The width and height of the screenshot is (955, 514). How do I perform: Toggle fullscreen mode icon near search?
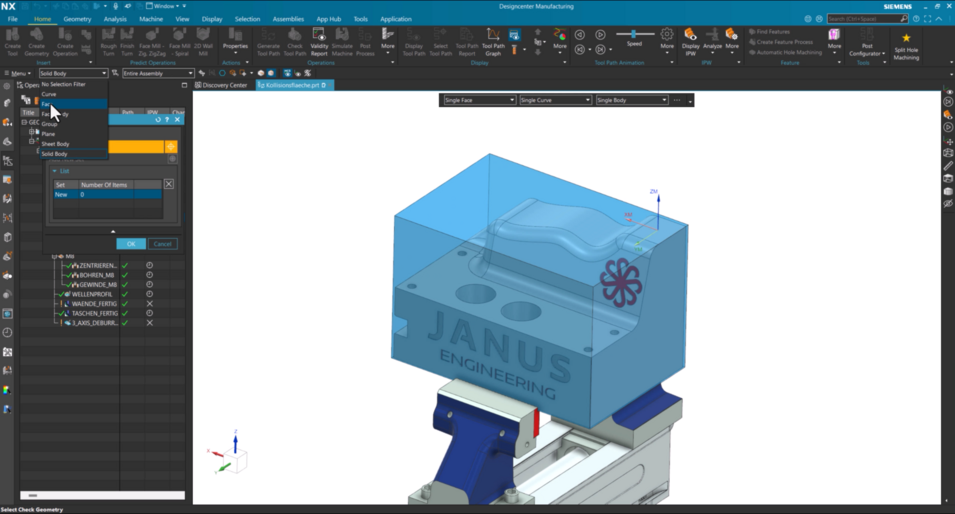(928, 19)
